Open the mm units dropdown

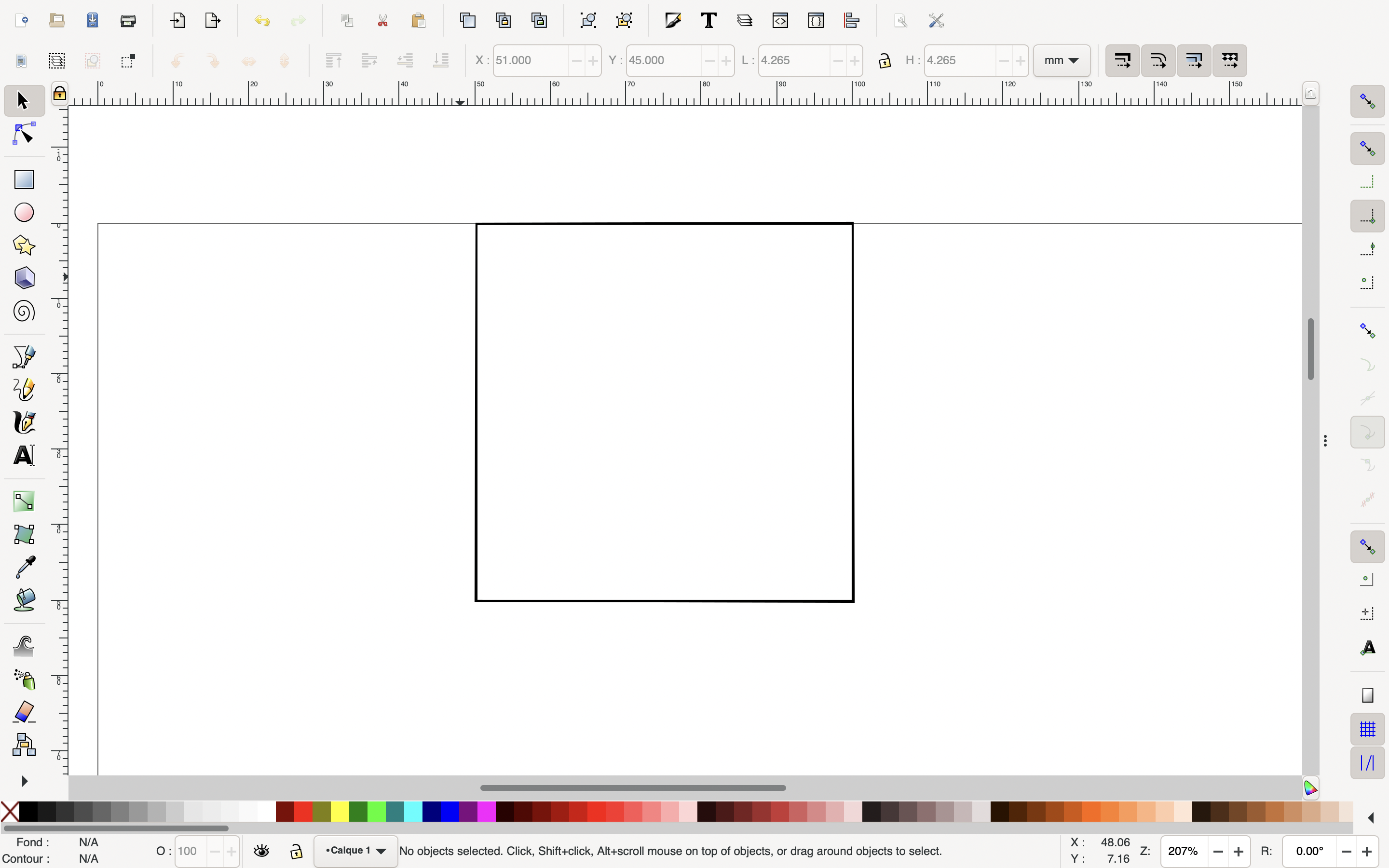pyautogui.click(x=1061, y=60)
